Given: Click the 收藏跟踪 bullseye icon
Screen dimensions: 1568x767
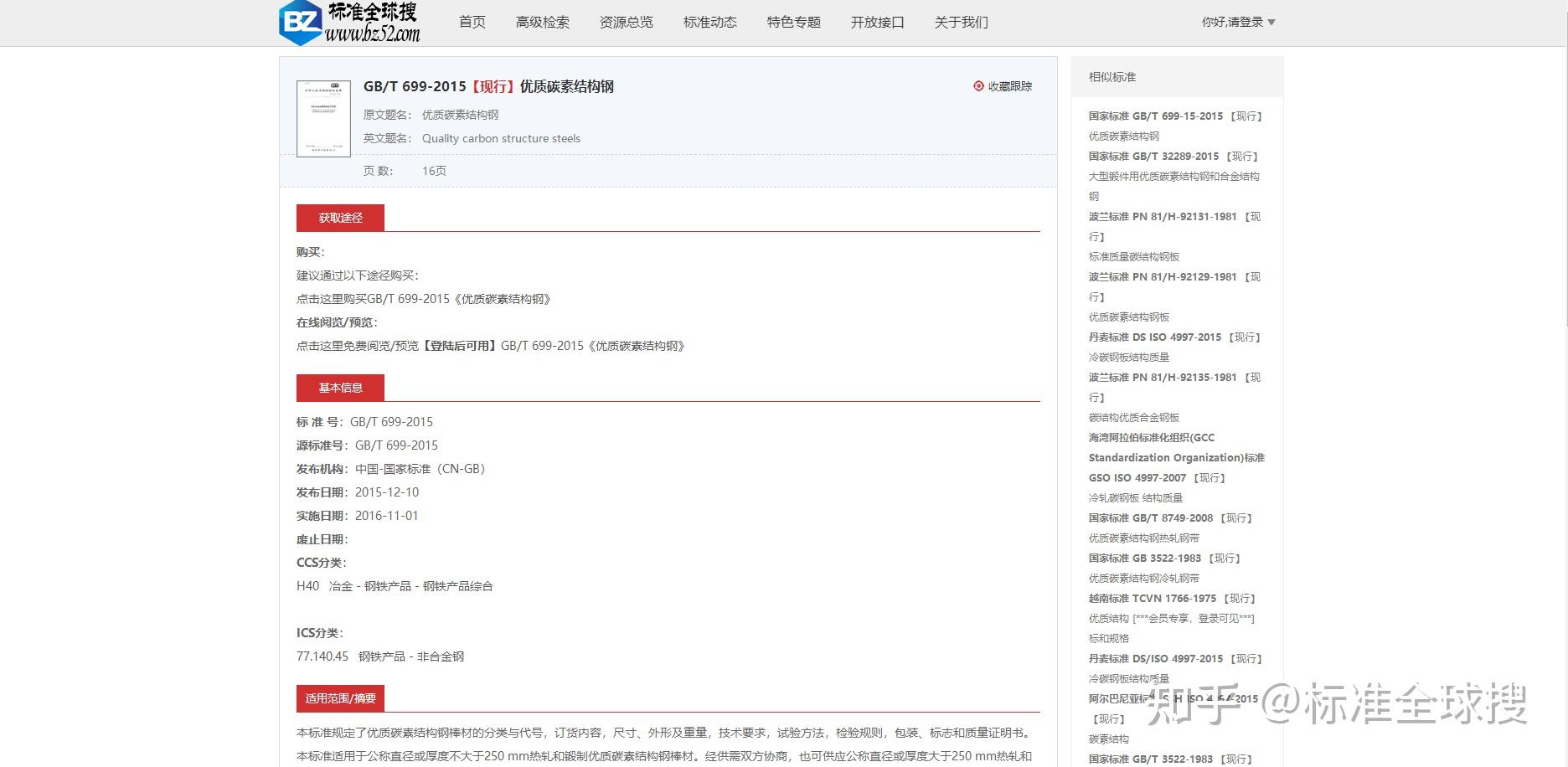Looking at the screenshot, I should (977, 85).
